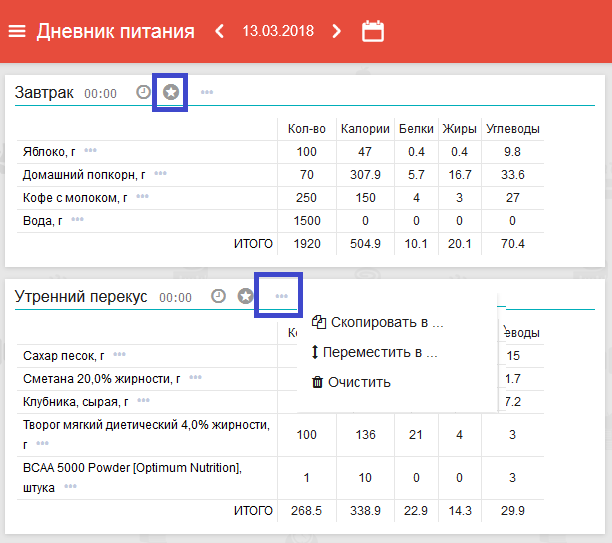
Task: Open the hamburger navigation menu
Action: (16, 31)
